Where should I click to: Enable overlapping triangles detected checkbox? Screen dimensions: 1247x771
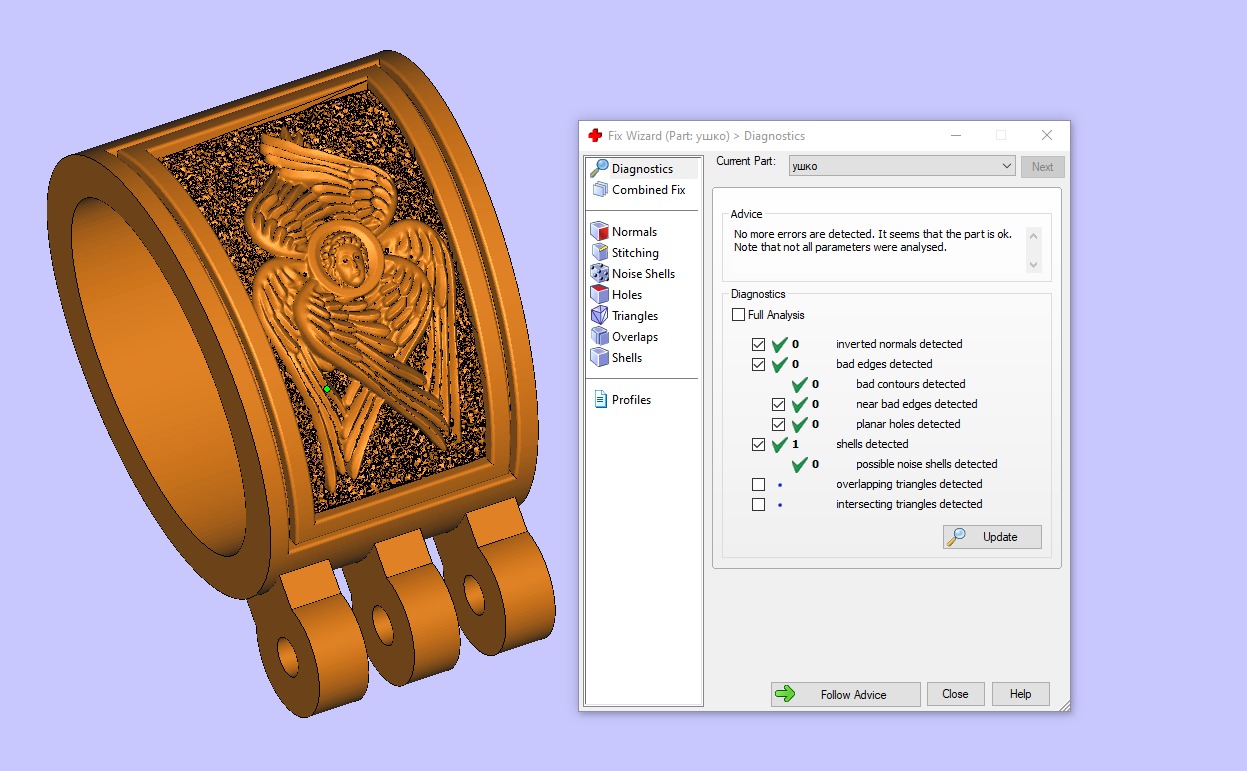click(x=759, y=484)
